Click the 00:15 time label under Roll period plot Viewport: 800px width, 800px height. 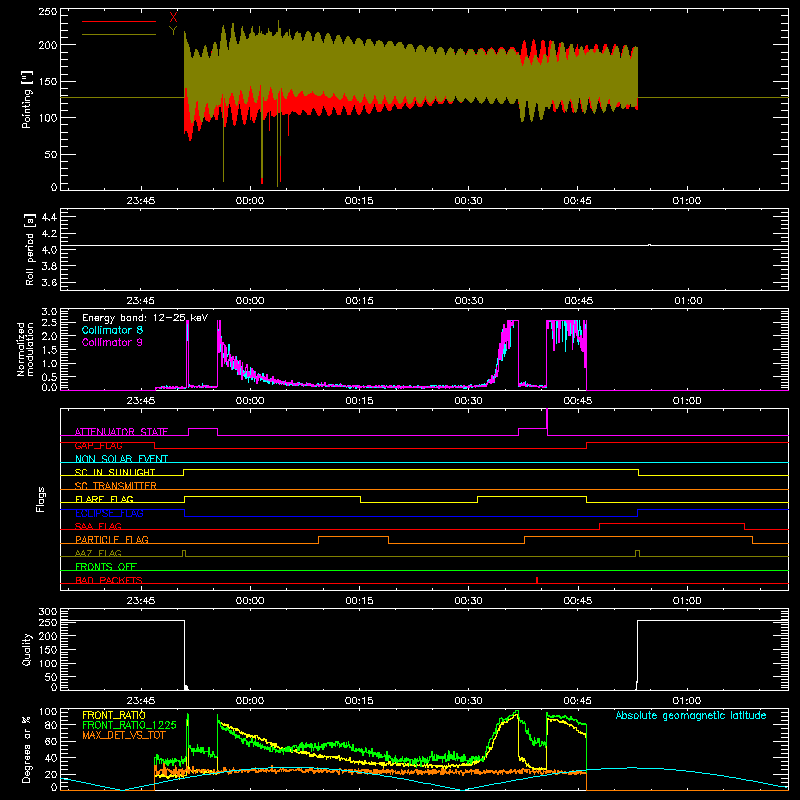click(x=359, y=301)
